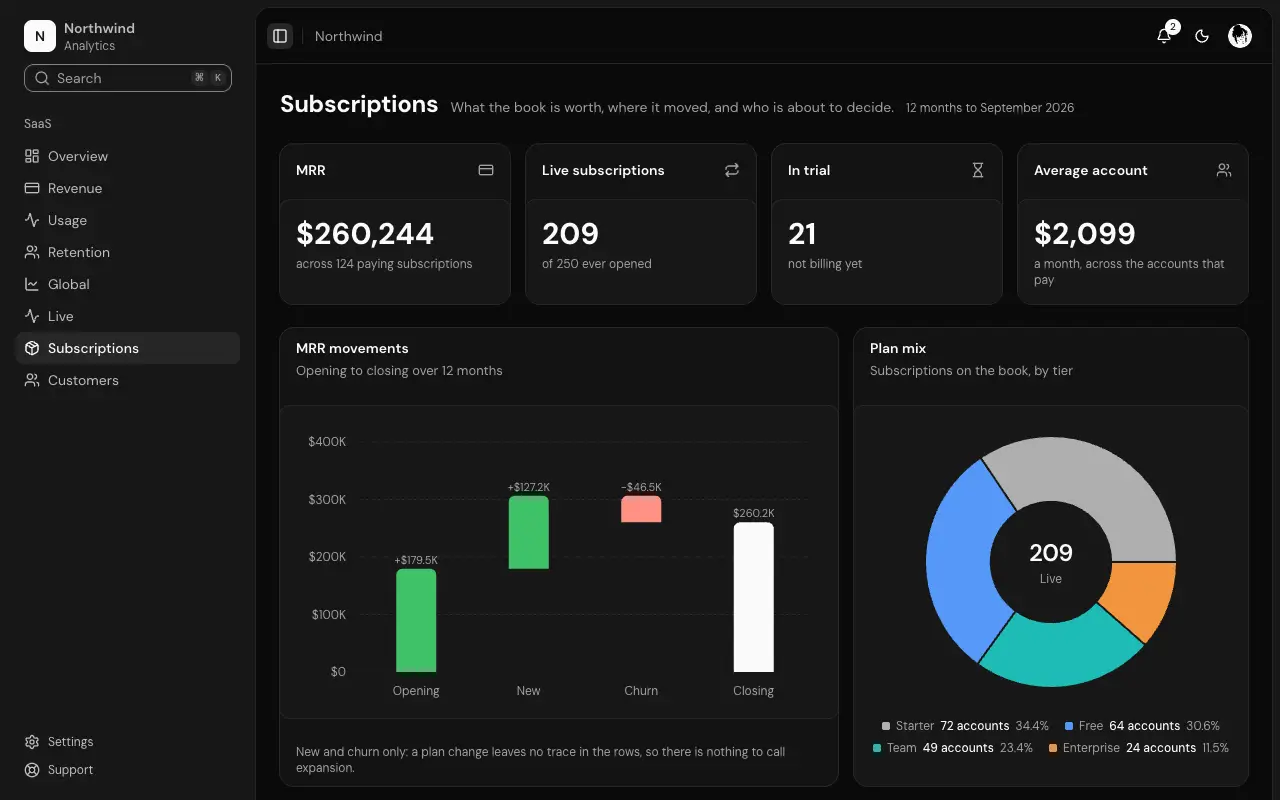Click the Global chart icon
The width and height of the screenshot is (1280, 800).
tap(32, 284)
